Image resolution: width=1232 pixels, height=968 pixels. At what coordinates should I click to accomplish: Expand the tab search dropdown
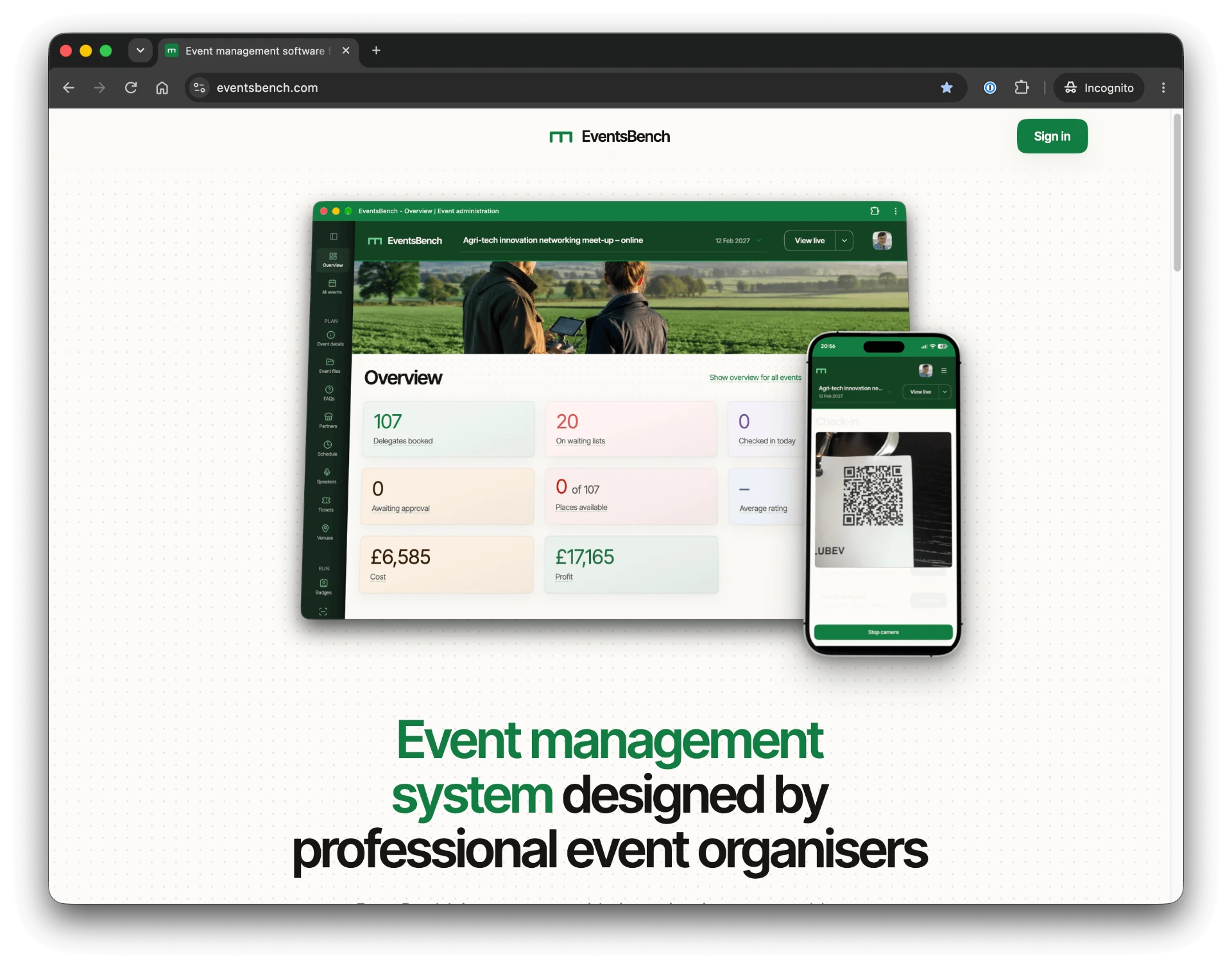[x=141, y=51]
